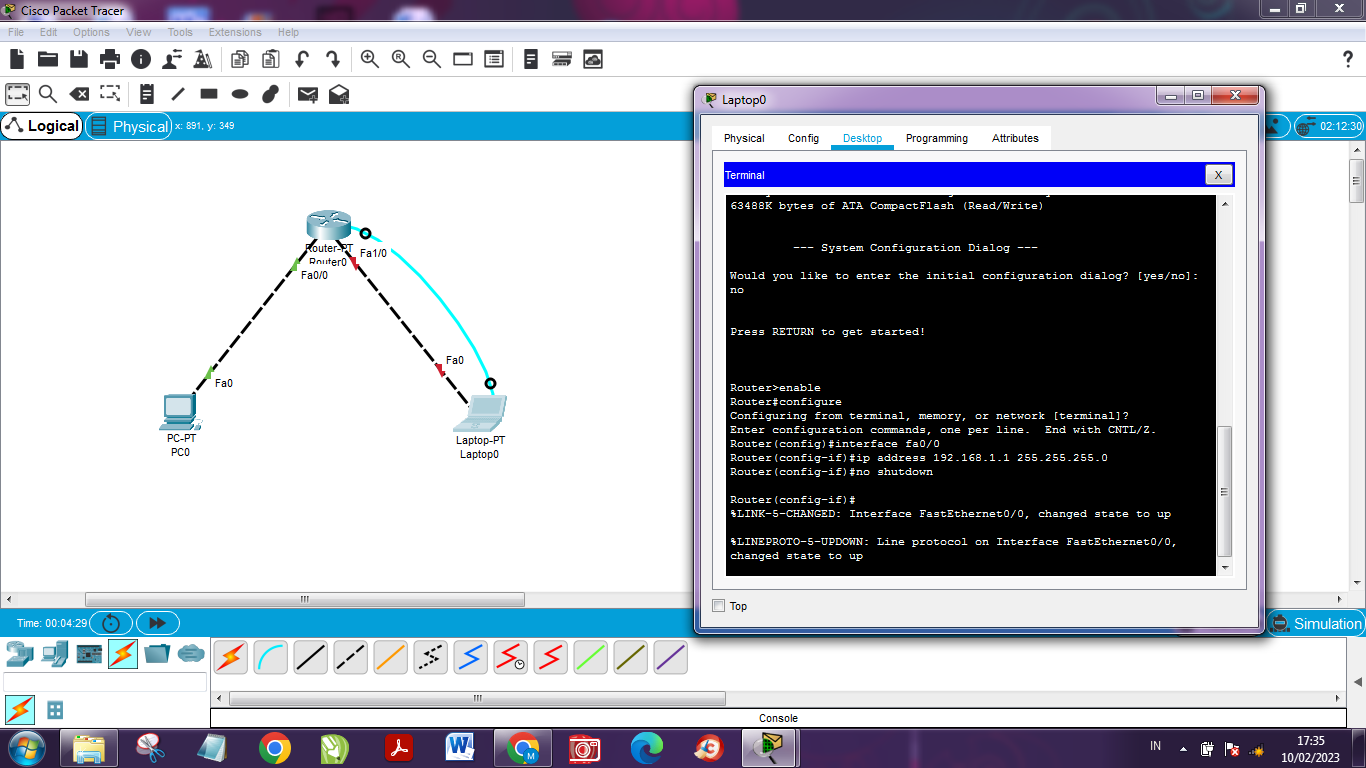Add complex PDU open envelope
The height and width of the screenshot is (768, 1366).
click(339, 94)
